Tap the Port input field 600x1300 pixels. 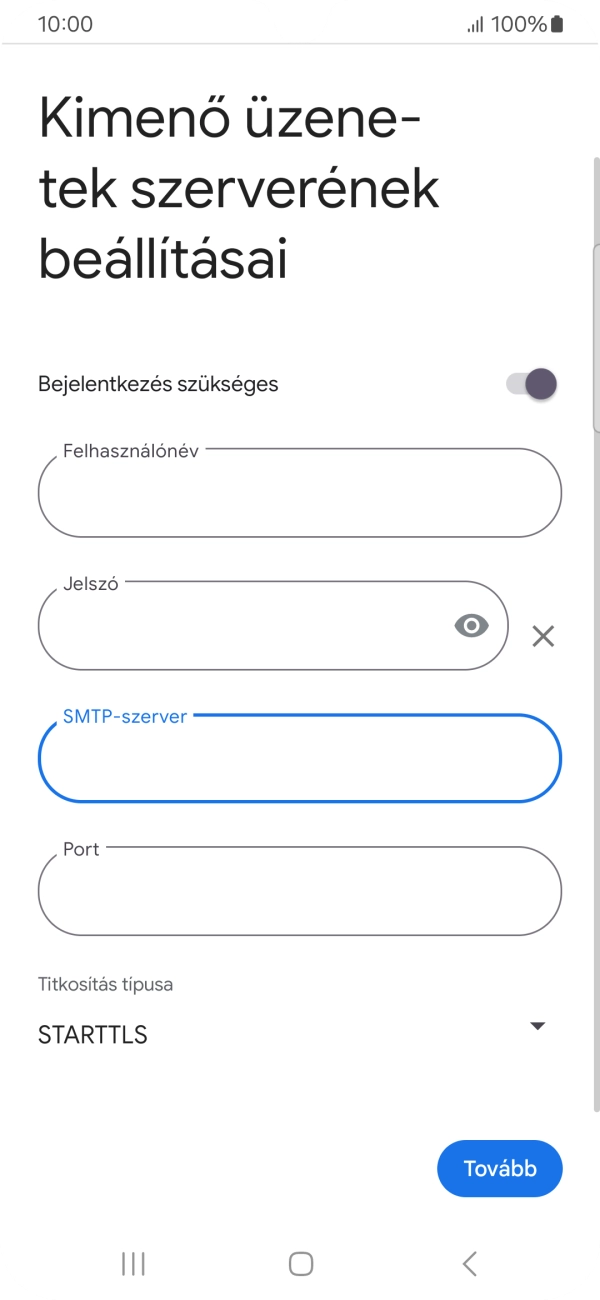pyautogui.click(x=299, y=891)
